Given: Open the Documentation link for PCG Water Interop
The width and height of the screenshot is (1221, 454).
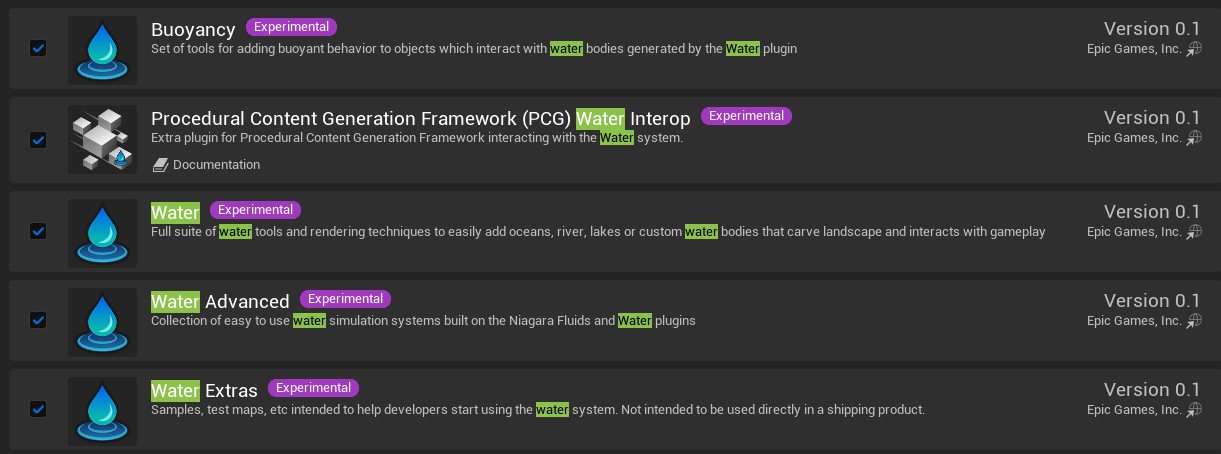Looking at the screenshot, I should click(216, 165).
